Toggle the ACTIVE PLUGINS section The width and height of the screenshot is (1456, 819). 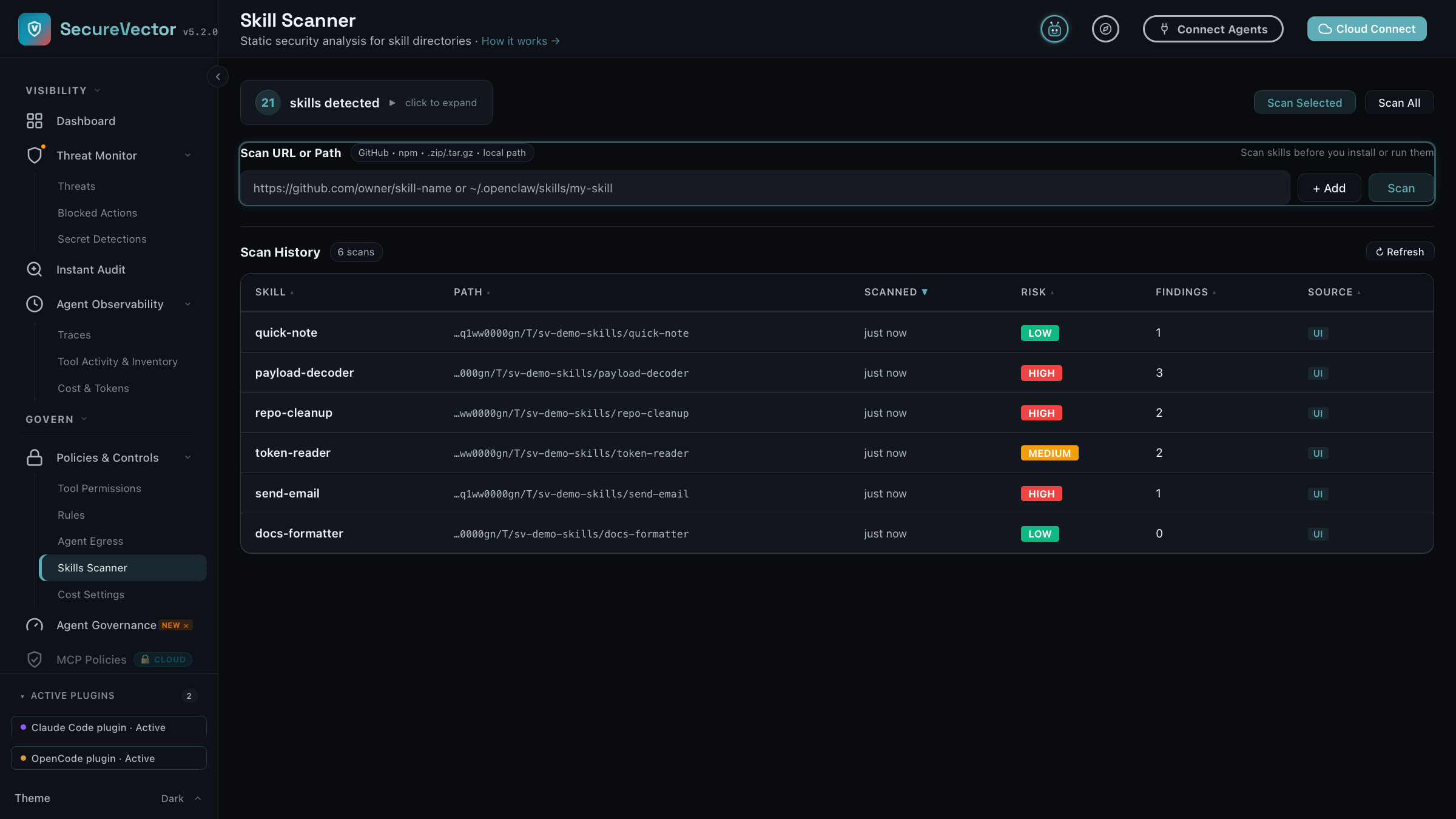tap(72, 696)
